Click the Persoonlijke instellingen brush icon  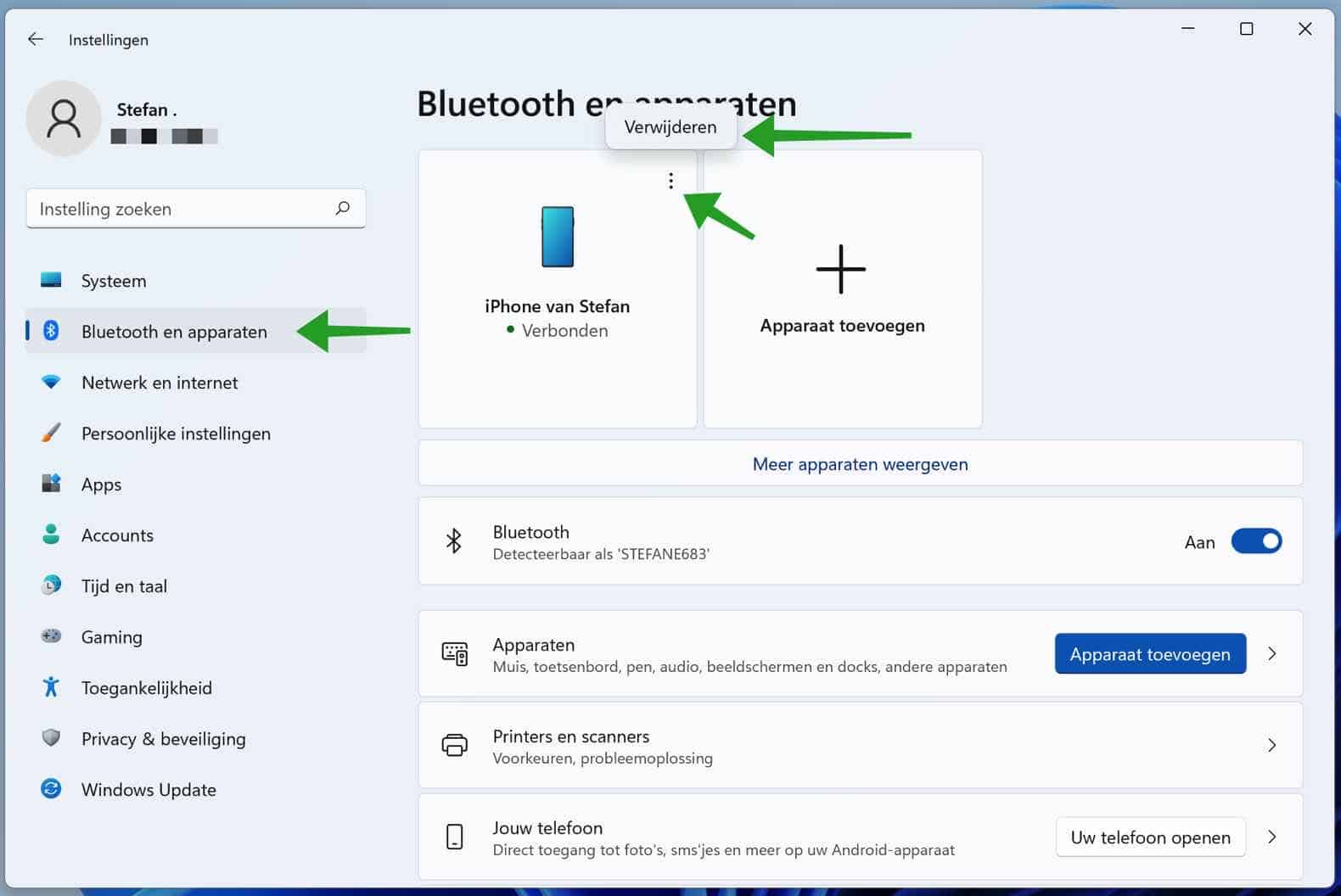51,433
